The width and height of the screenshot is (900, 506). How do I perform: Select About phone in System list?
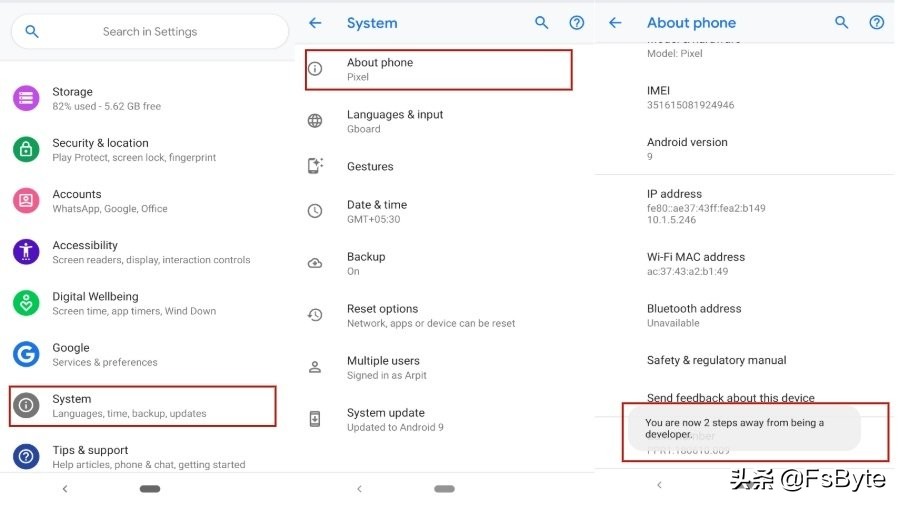coord(438,69)
